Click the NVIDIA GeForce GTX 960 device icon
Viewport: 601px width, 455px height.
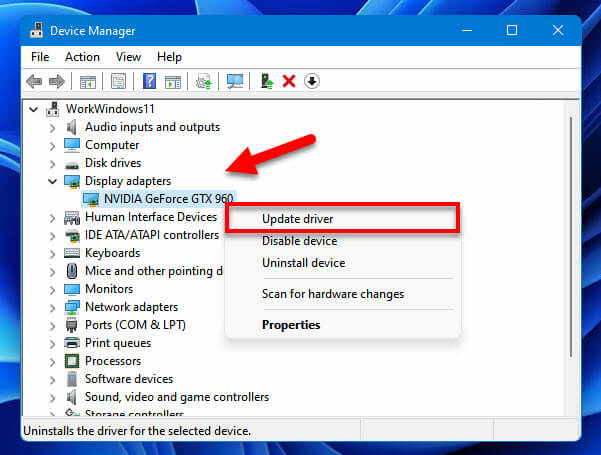tap(91, 200)
